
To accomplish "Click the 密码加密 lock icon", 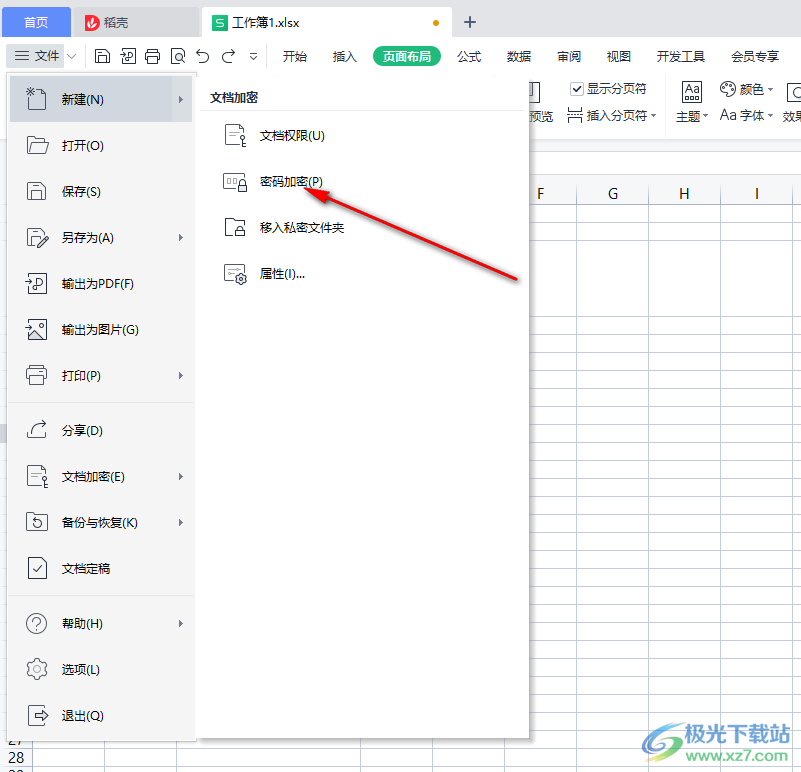I will (x=235, y=182).
